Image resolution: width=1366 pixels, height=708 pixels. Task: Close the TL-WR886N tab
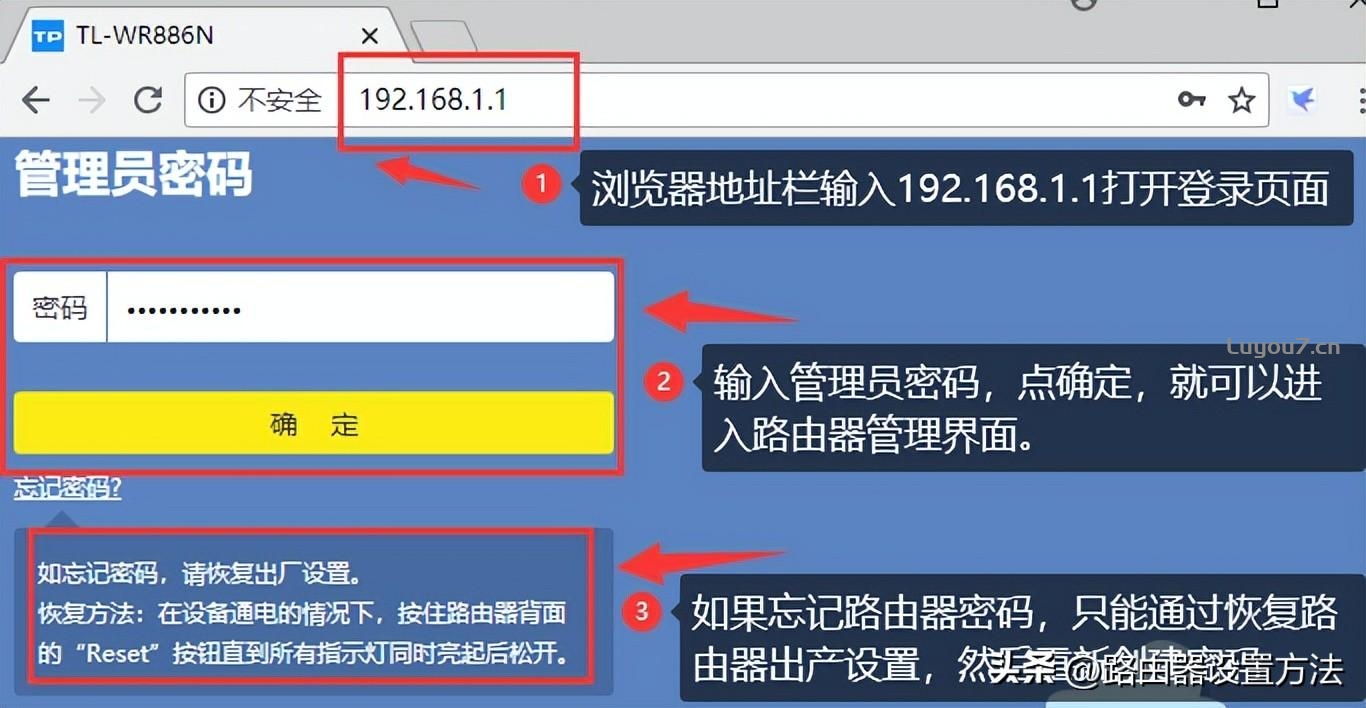pos(369,37)
